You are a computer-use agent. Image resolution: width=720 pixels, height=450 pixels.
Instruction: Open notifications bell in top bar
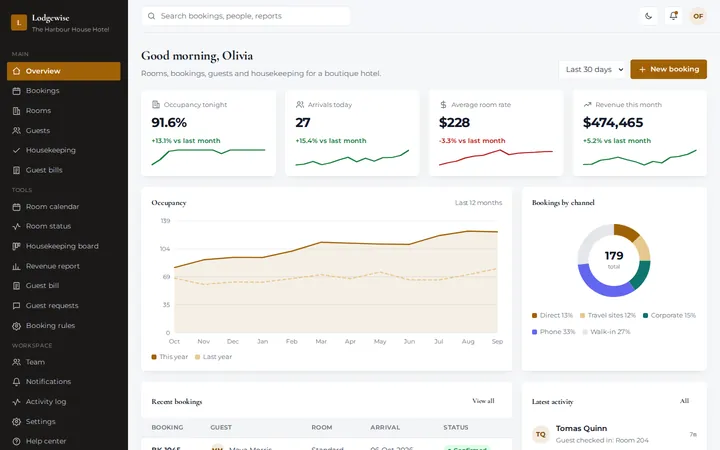(x=673, y=16)
